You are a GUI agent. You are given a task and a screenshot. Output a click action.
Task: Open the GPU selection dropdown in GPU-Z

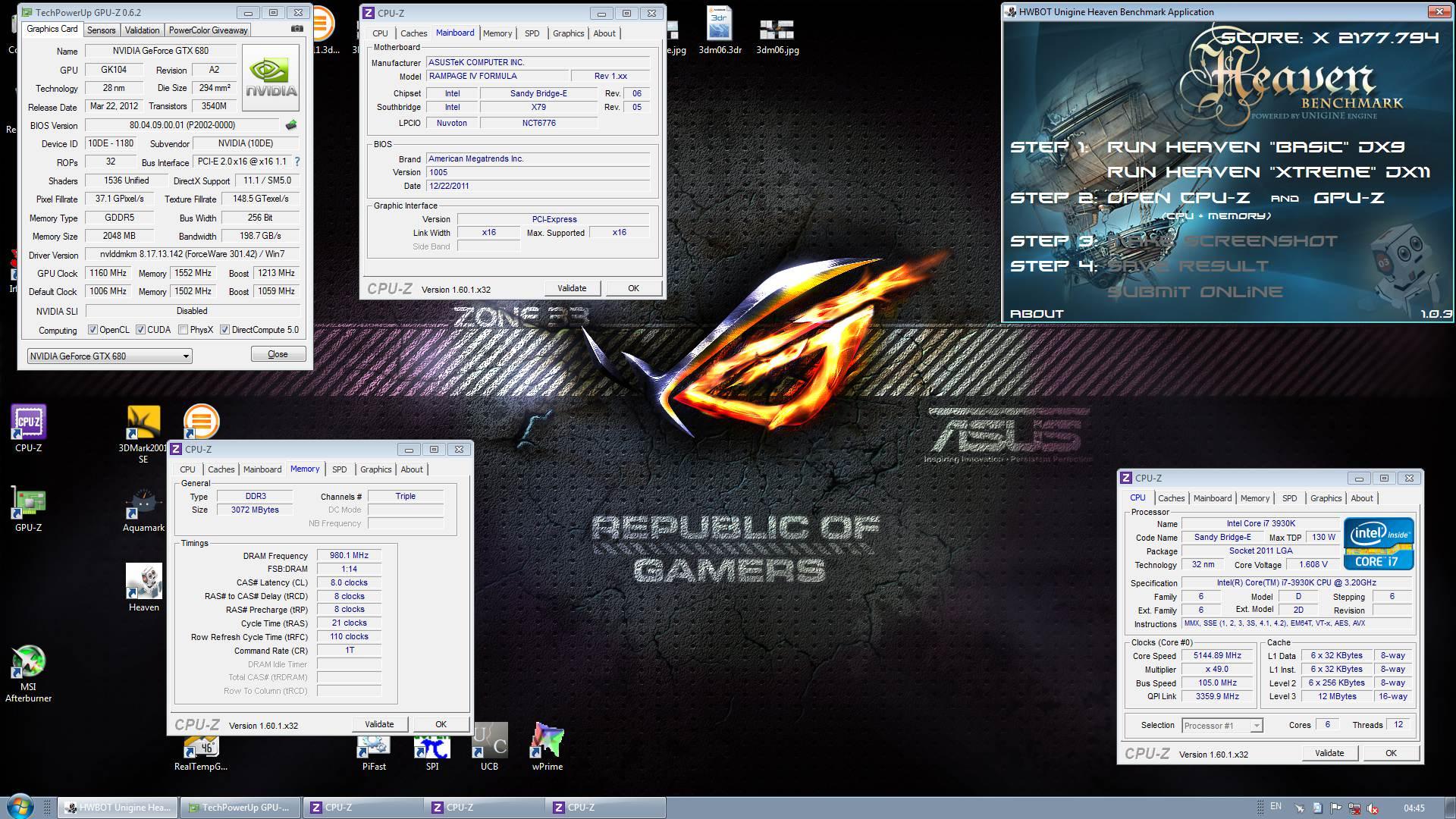tap(109, 356)
